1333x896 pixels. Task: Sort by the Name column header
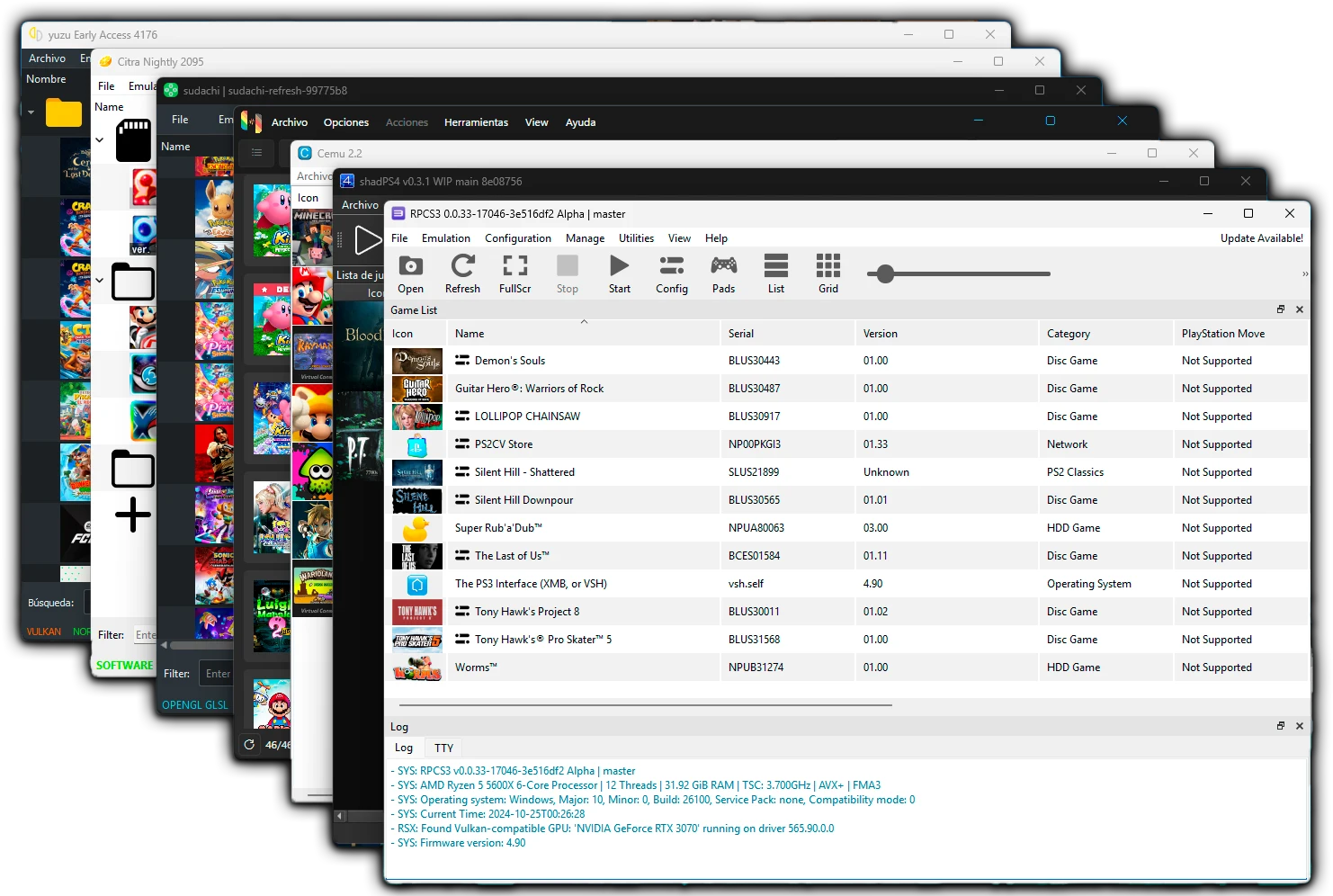point(584,334)
